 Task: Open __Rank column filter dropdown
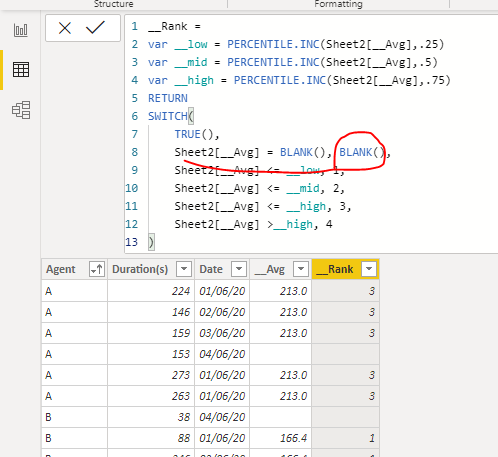[x=369, y=269]
